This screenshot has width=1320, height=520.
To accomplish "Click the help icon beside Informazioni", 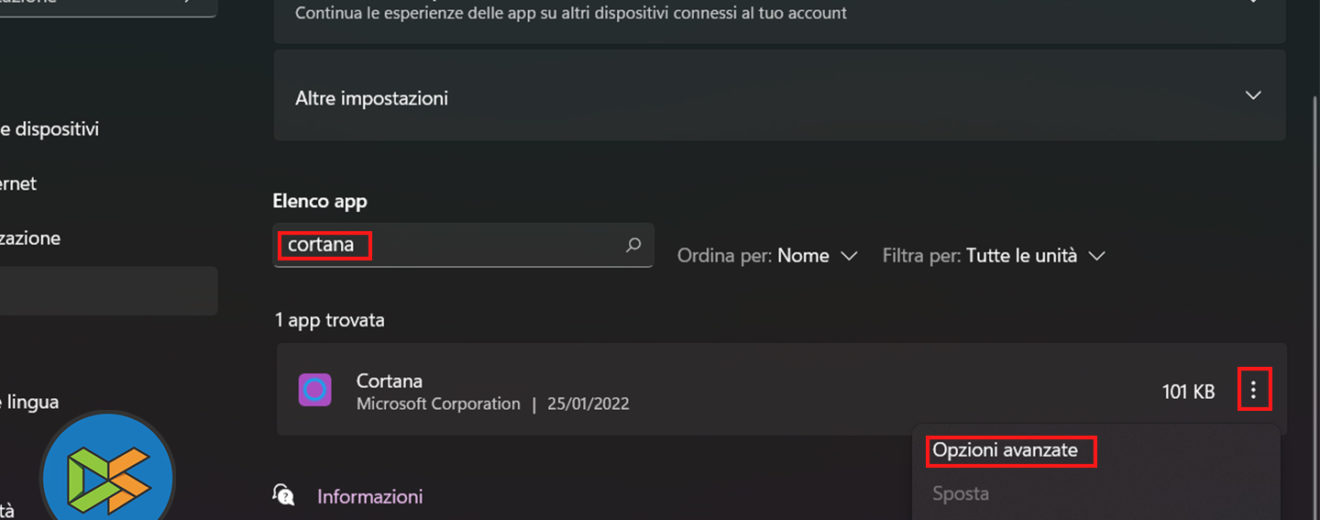I will coord(285,496).
